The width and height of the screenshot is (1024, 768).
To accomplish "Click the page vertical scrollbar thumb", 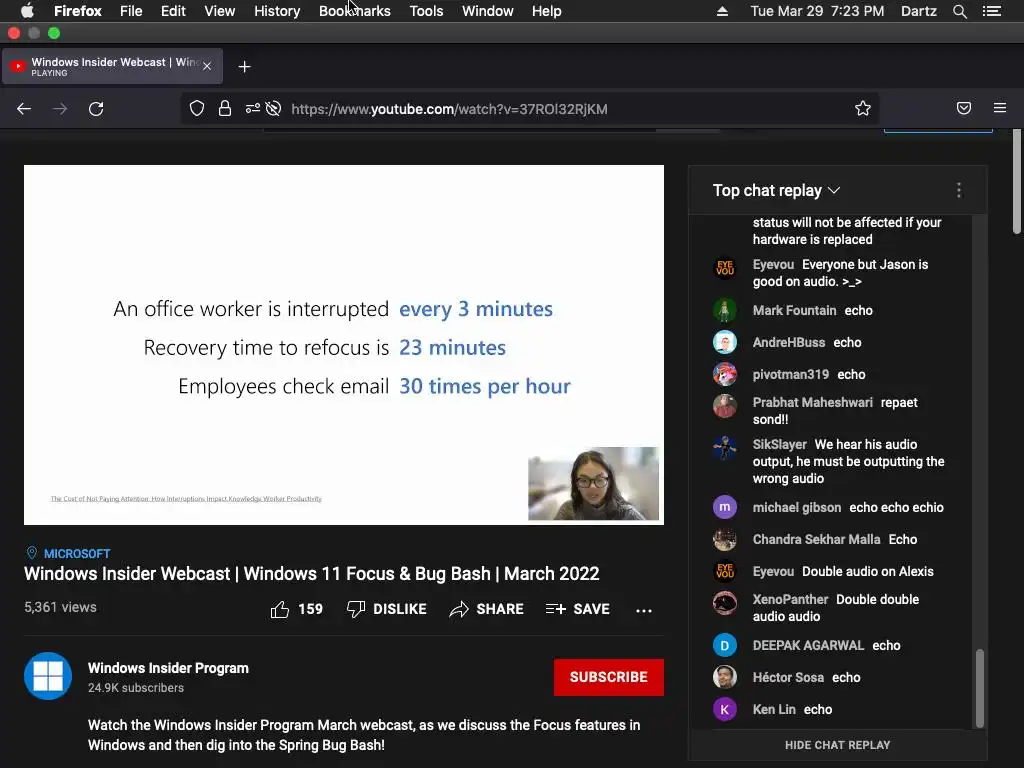I will pos(1017,181).
